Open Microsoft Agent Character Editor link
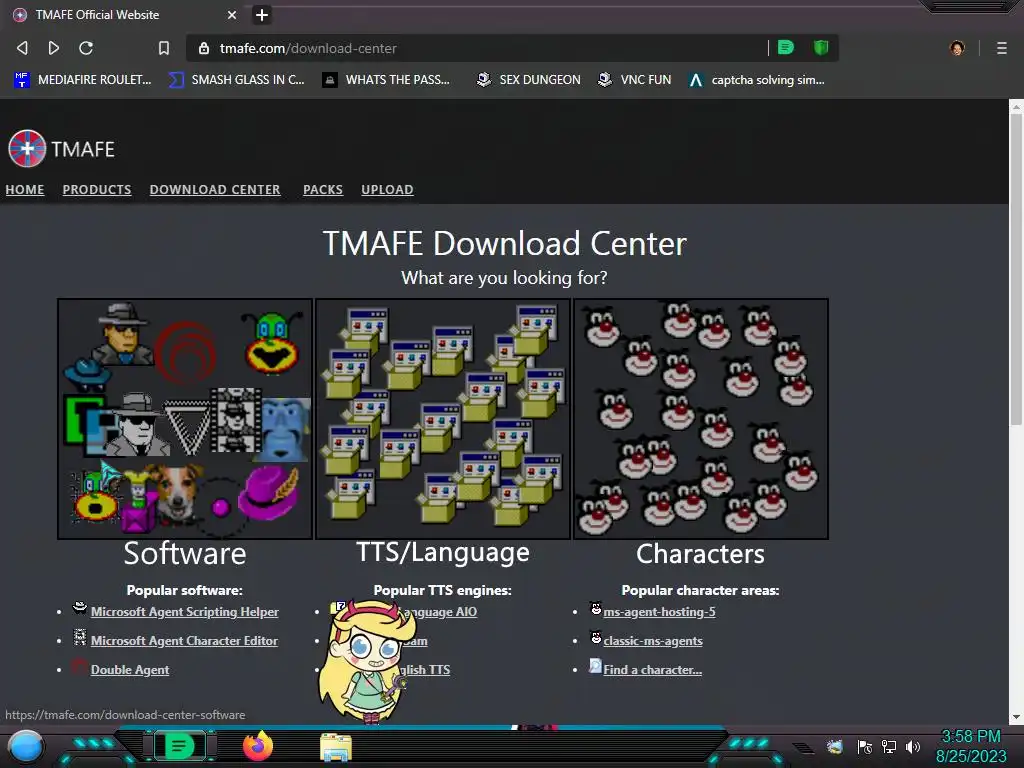Screen dimensions: 1024x768 (184, 641)
